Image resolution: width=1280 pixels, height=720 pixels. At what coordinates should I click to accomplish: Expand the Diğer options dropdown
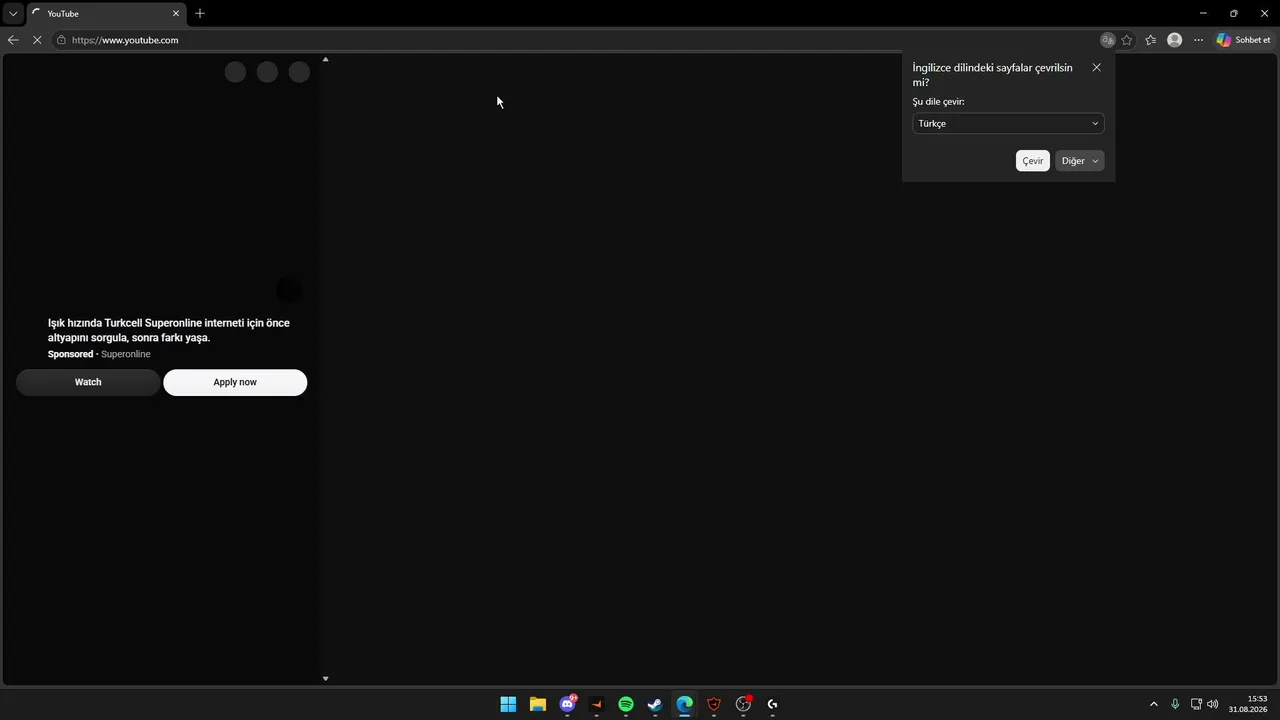(1079, 161)
